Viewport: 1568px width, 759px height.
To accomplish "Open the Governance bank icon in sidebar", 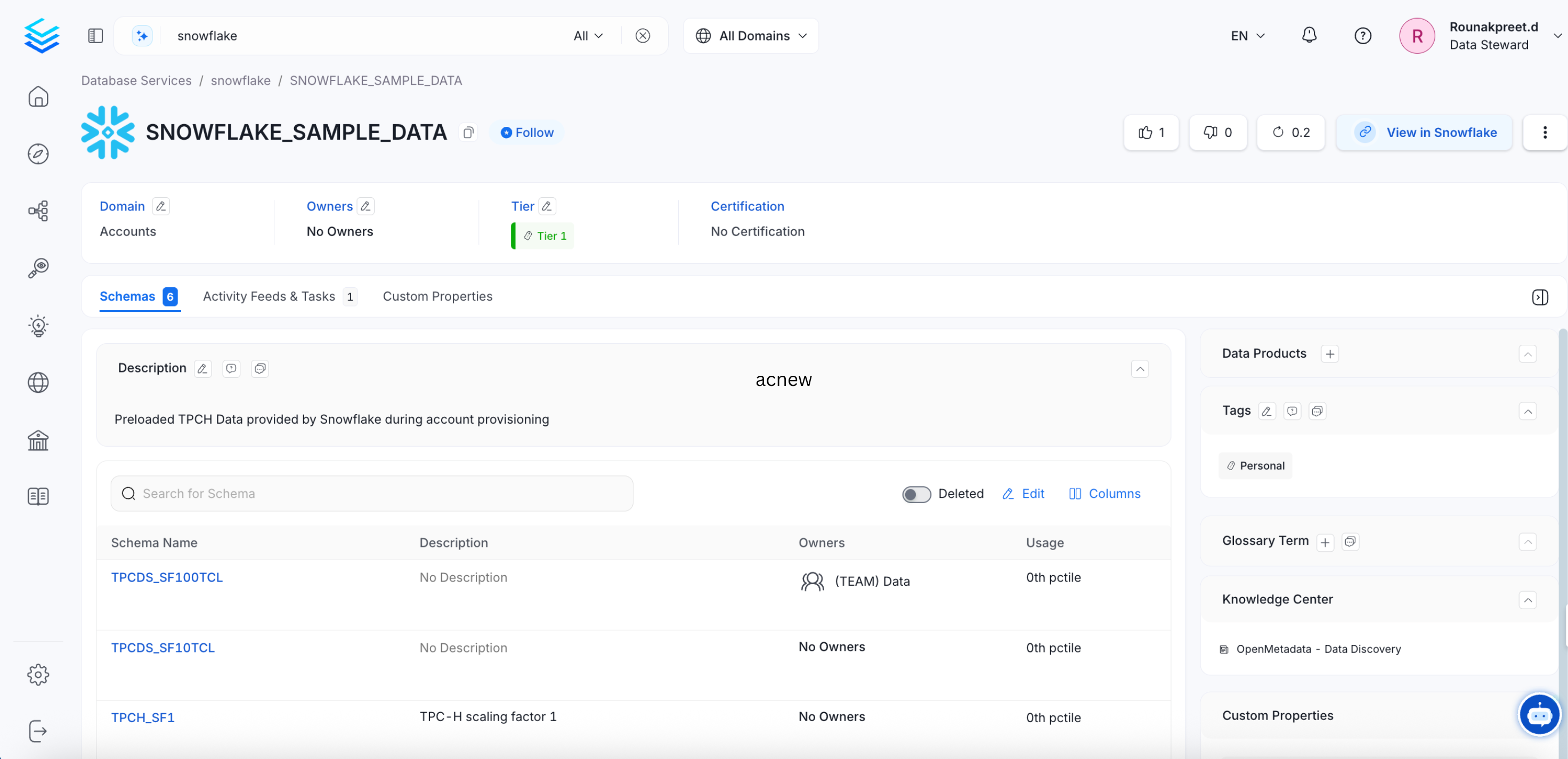I will click(x=38, y=440).
